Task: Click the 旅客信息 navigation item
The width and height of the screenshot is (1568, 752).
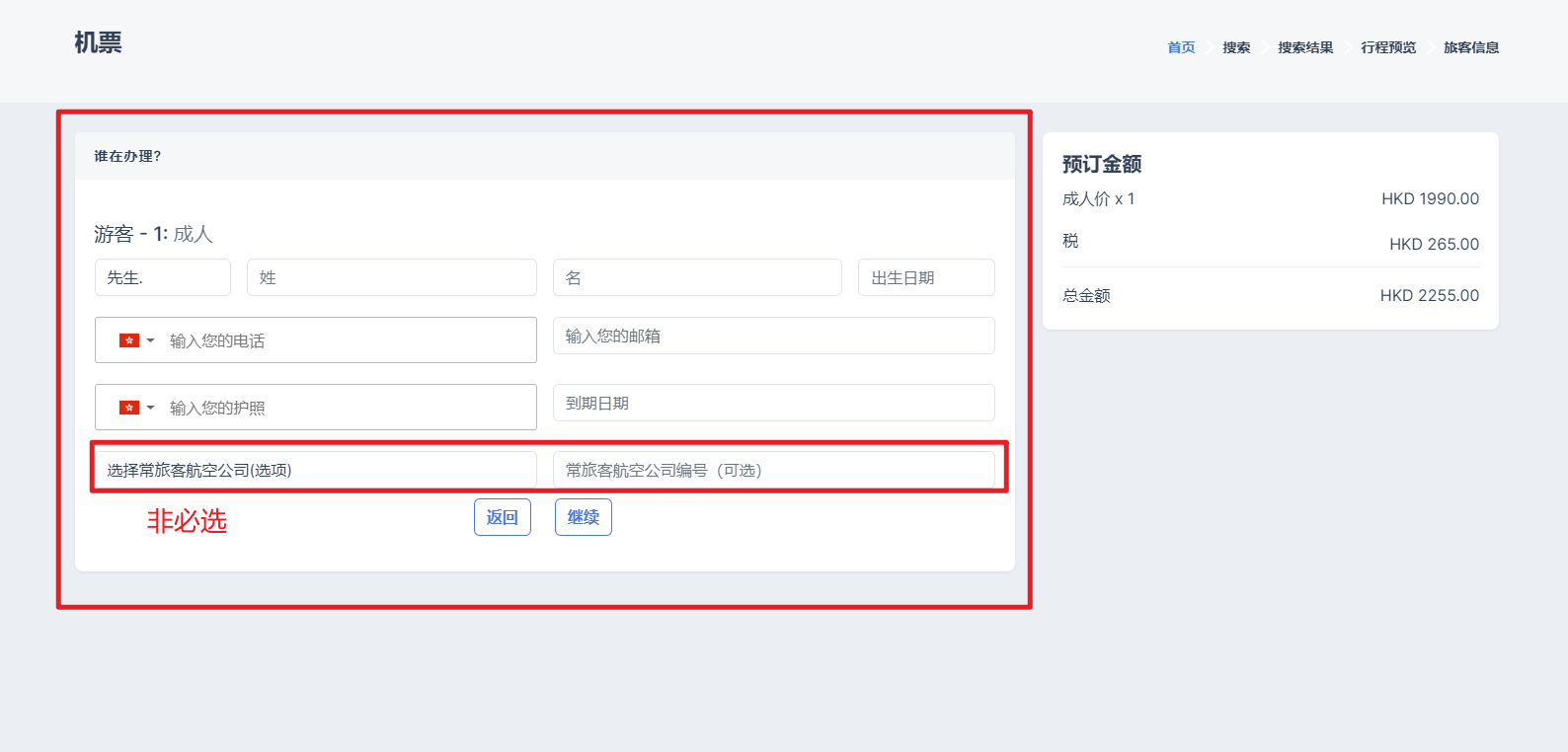Action: [1471, 47]
